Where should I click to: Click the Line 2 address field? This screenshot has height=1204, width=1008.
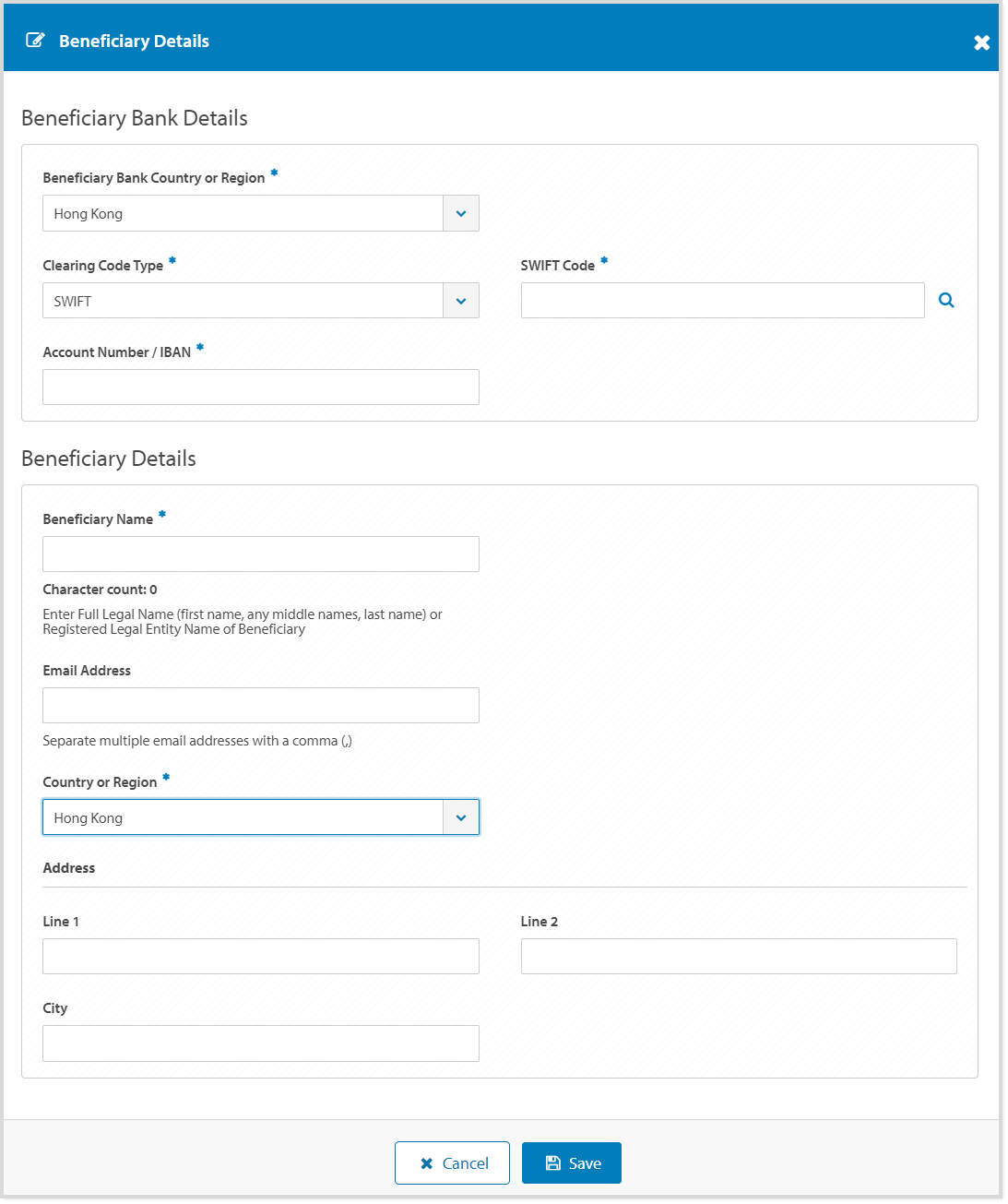pyautogui.click(x=739, y=956)
